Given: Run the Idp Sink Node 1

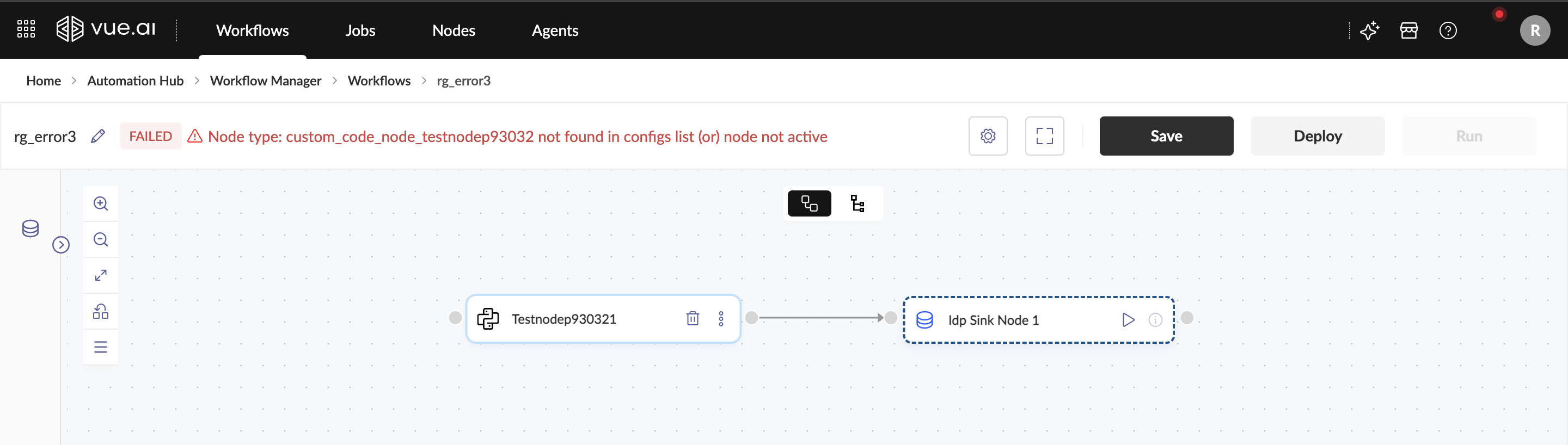Looking at the screenshot, I should pos(1128,320).
